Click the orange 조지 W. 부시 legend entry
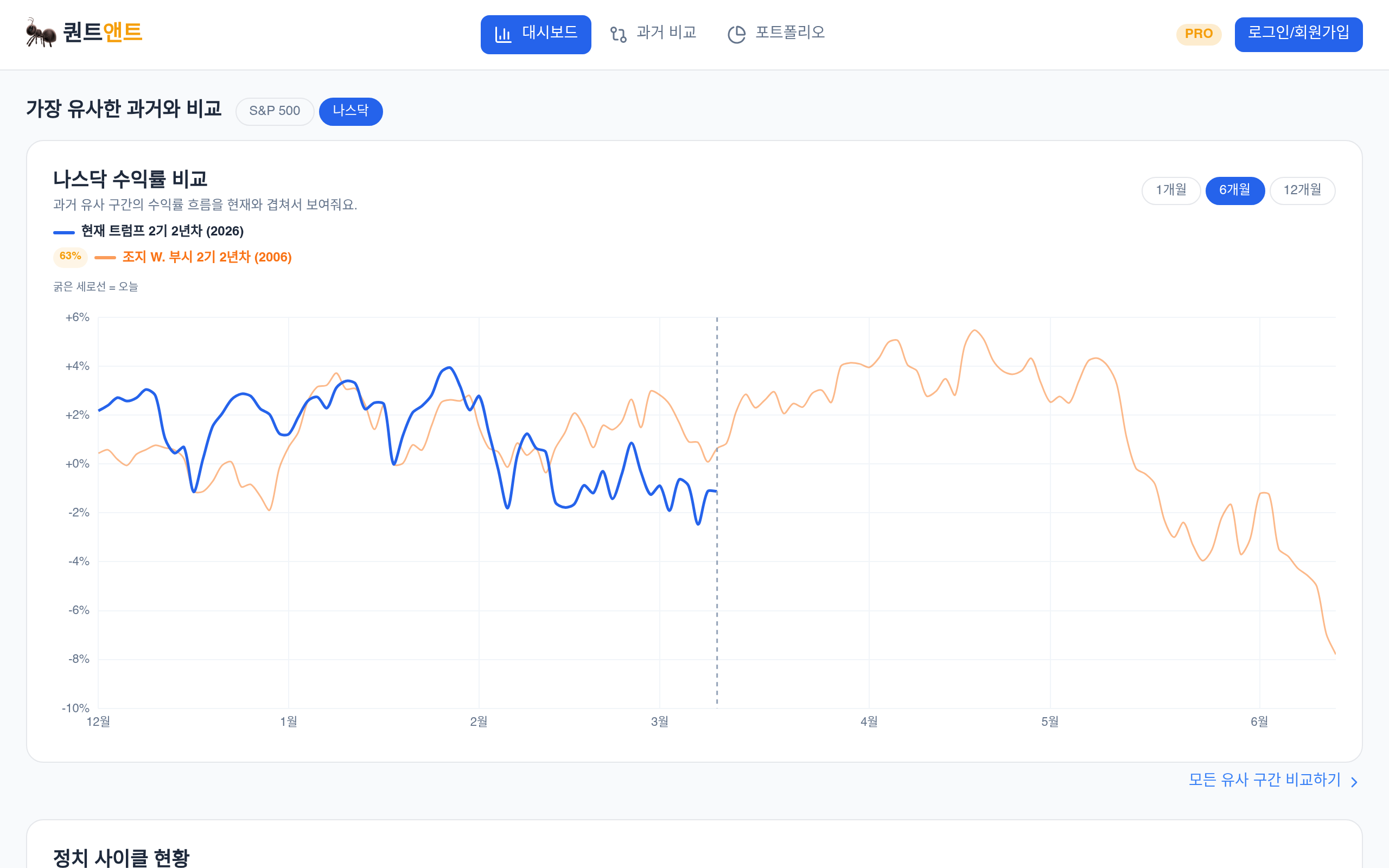Viewport: 1389px width, 868px height. pos(207,257)
